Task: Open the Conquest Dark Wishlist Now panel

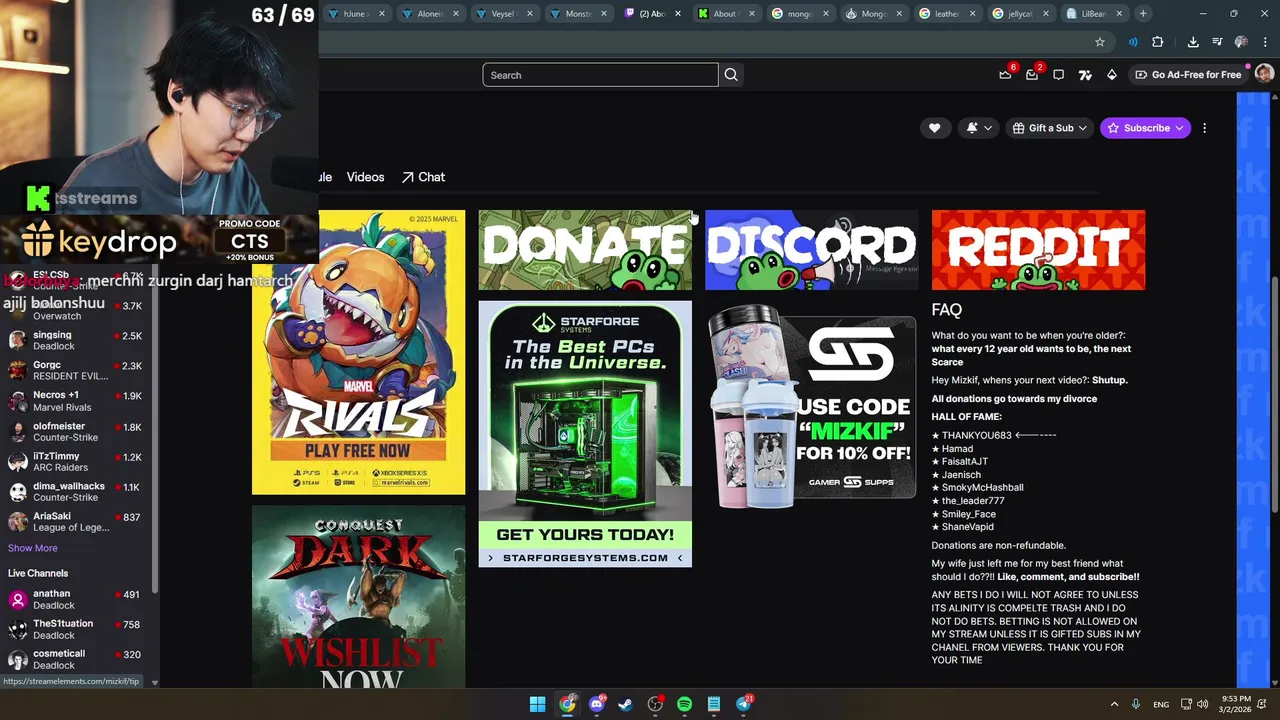Action: coord(358,597)
